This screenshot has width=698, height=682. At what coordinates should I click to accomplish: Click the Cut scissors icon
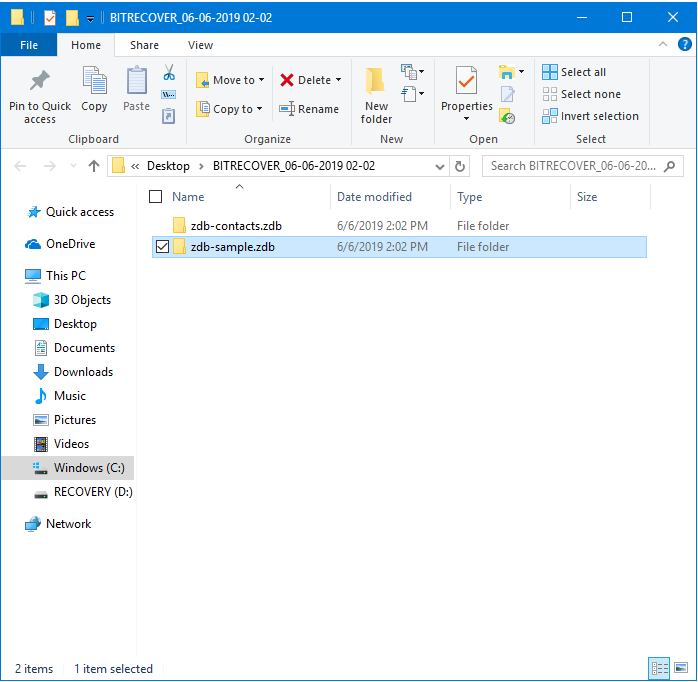click(x=169, y=72)
